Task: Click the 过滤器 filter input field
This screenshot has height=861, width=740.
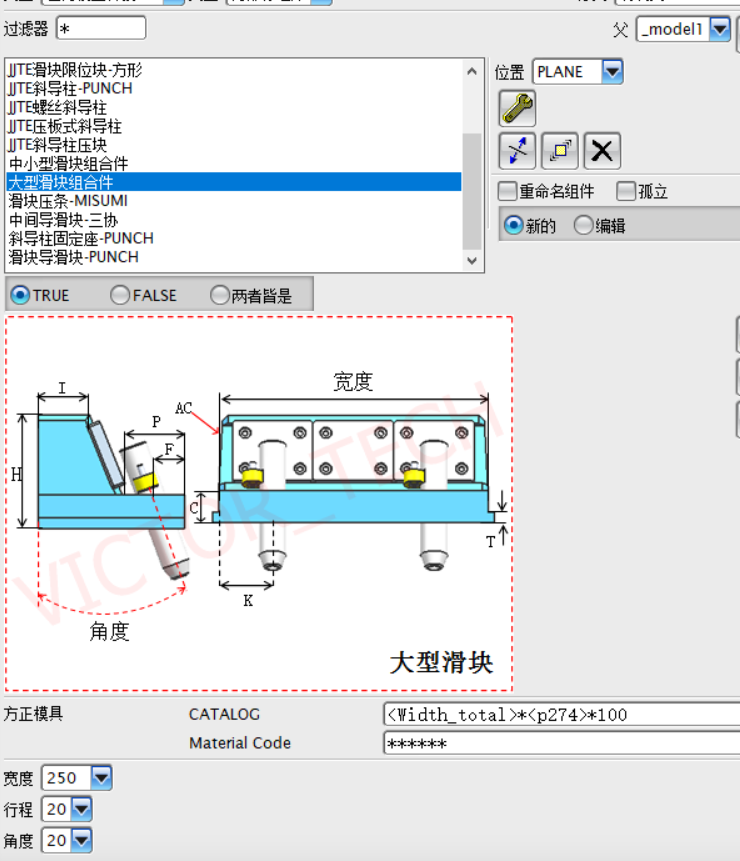Action: coord(101,28)
